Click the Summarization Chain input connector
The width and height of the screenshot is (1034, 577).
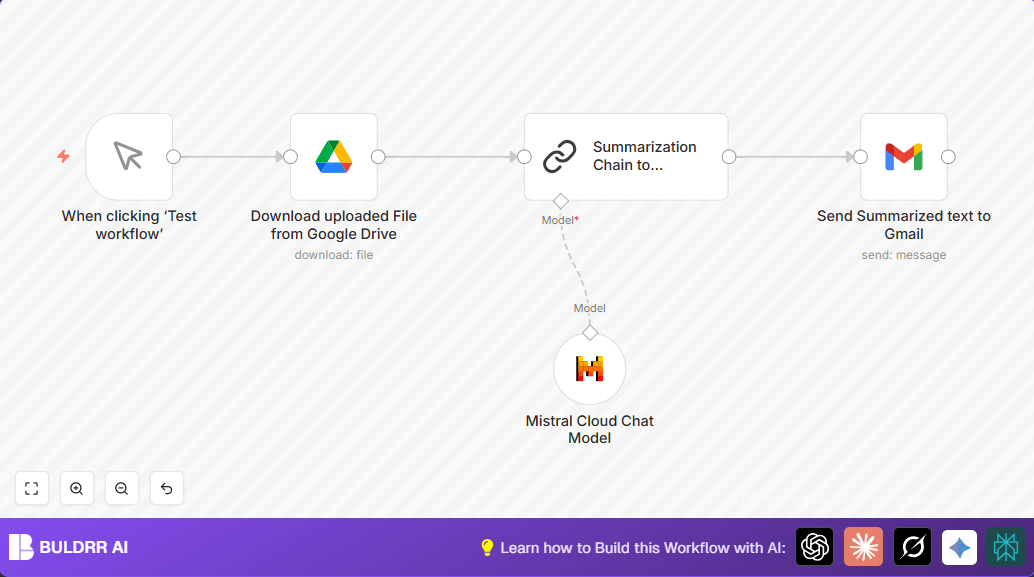(524, 157)
